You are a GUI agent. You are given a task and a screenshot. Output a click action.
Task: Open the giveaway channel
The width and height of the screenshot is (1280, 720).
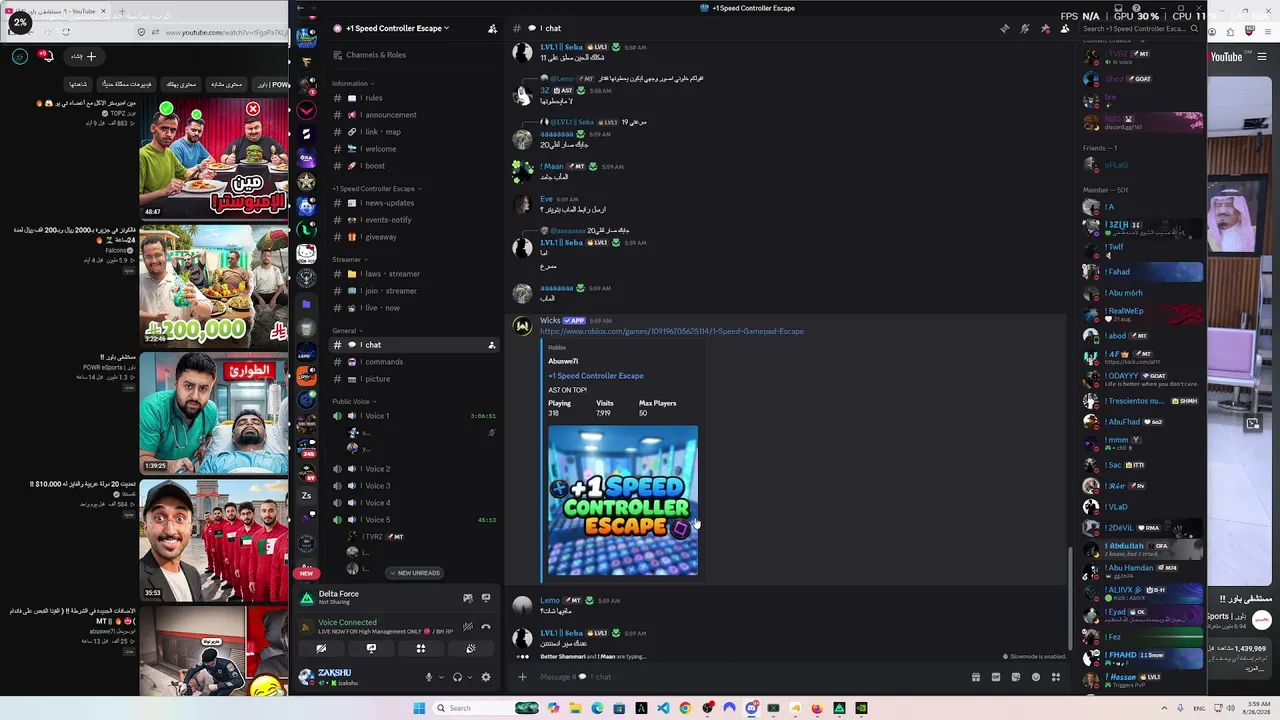click(x=414, y=237)
